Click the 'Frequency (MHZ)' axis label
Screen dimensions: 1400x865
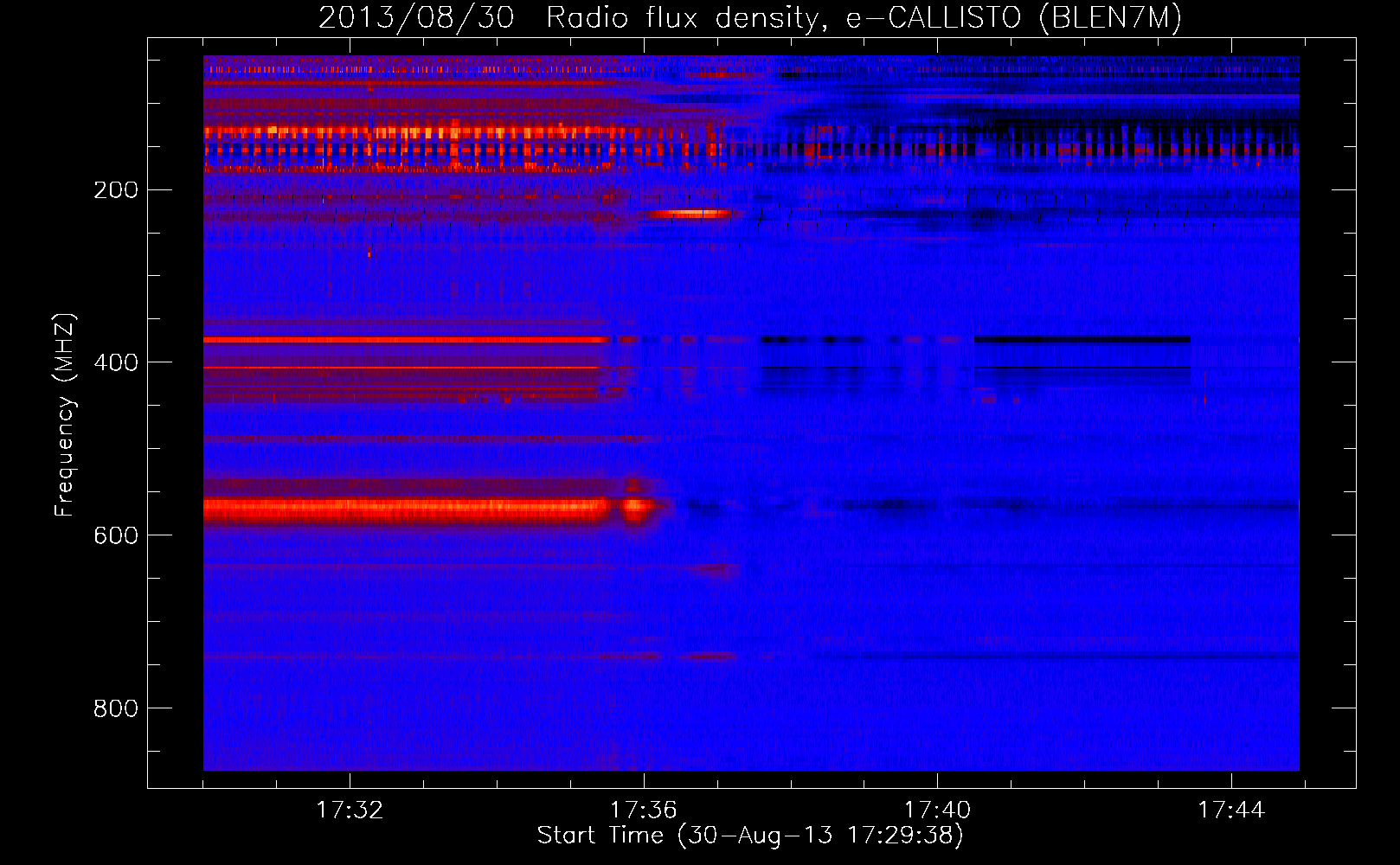click(x=65, y=414)
